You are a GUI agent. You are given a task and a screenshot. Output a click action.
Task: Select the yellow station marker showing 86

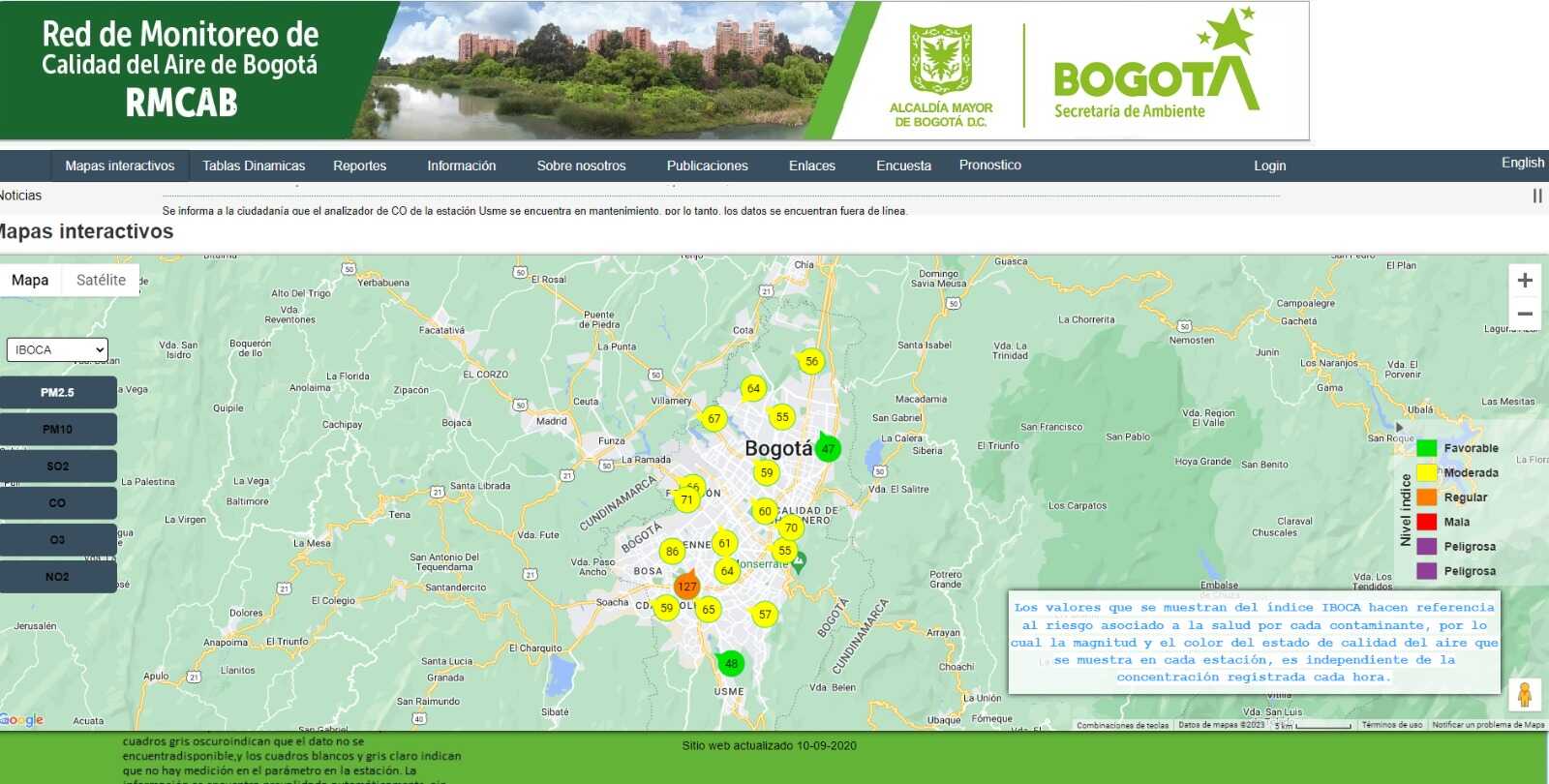[x=672, y=552]
